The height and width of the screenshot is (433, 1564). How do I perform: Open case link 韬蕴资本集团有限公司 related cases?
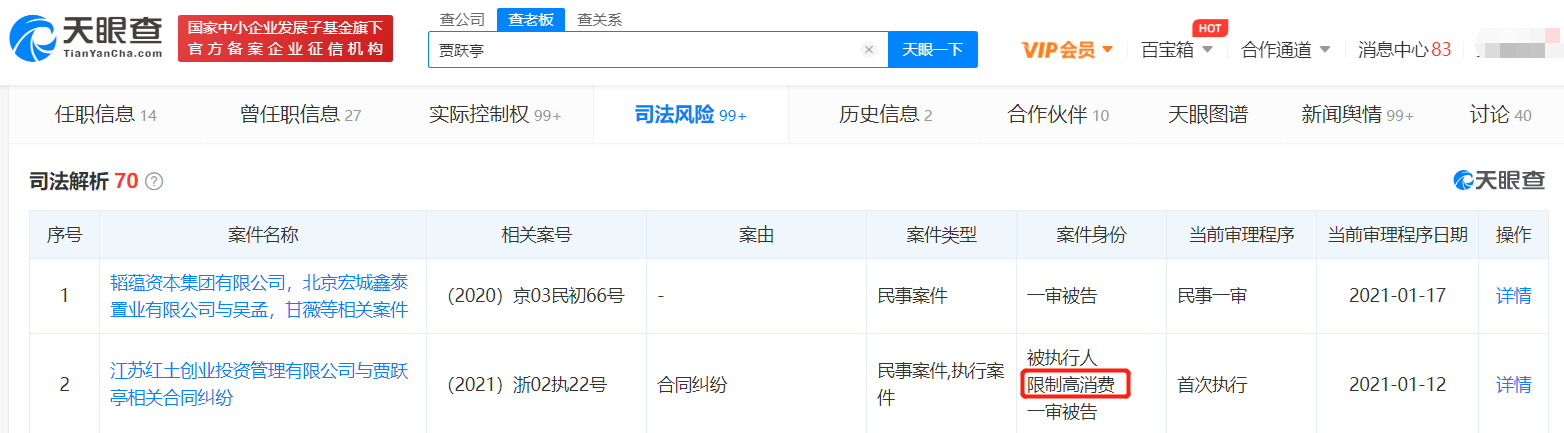coord(259,296)
